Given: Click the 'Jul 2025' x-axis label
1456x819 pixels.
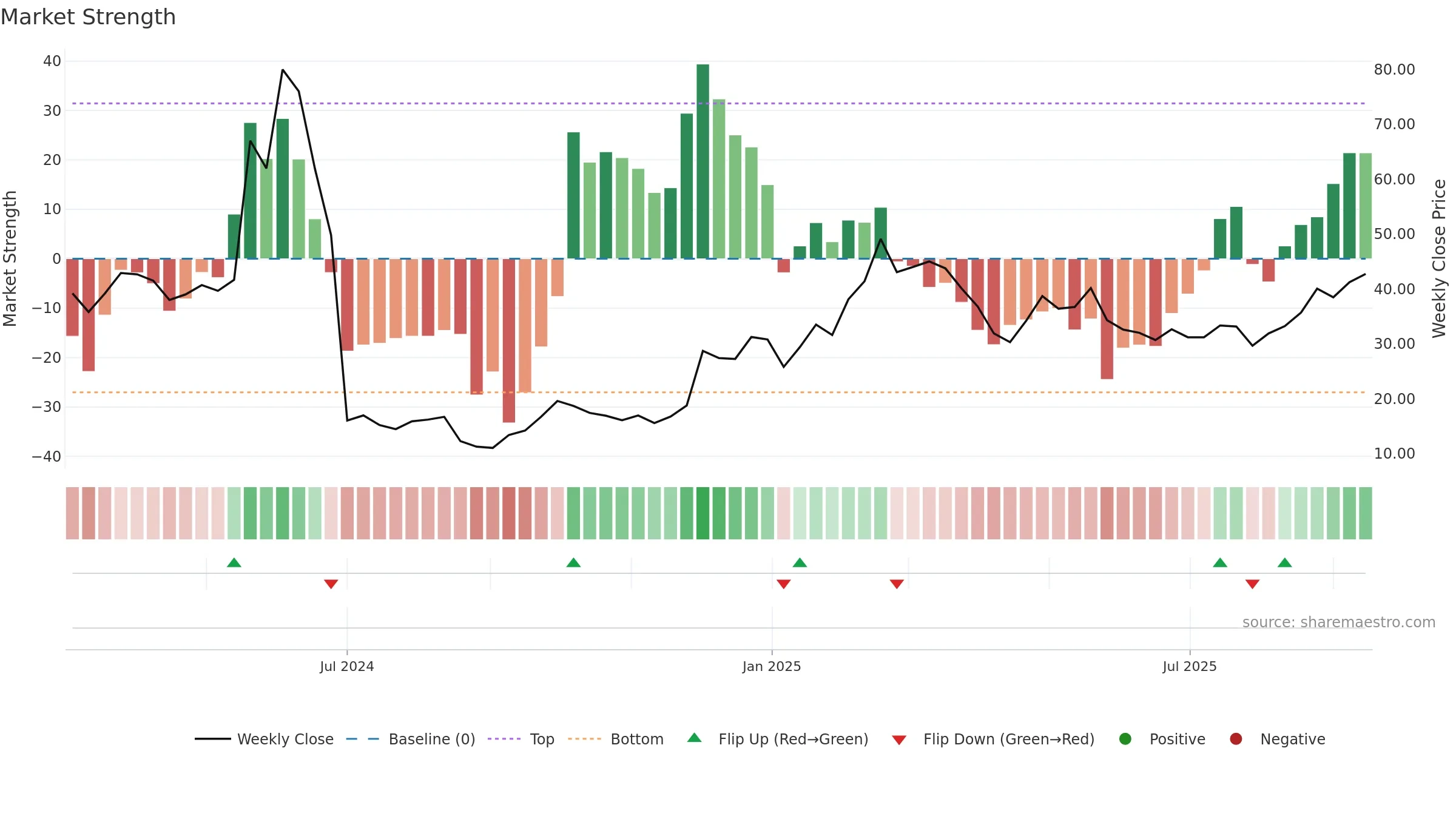Looking at the screenshot, I should click(1190, 666).
